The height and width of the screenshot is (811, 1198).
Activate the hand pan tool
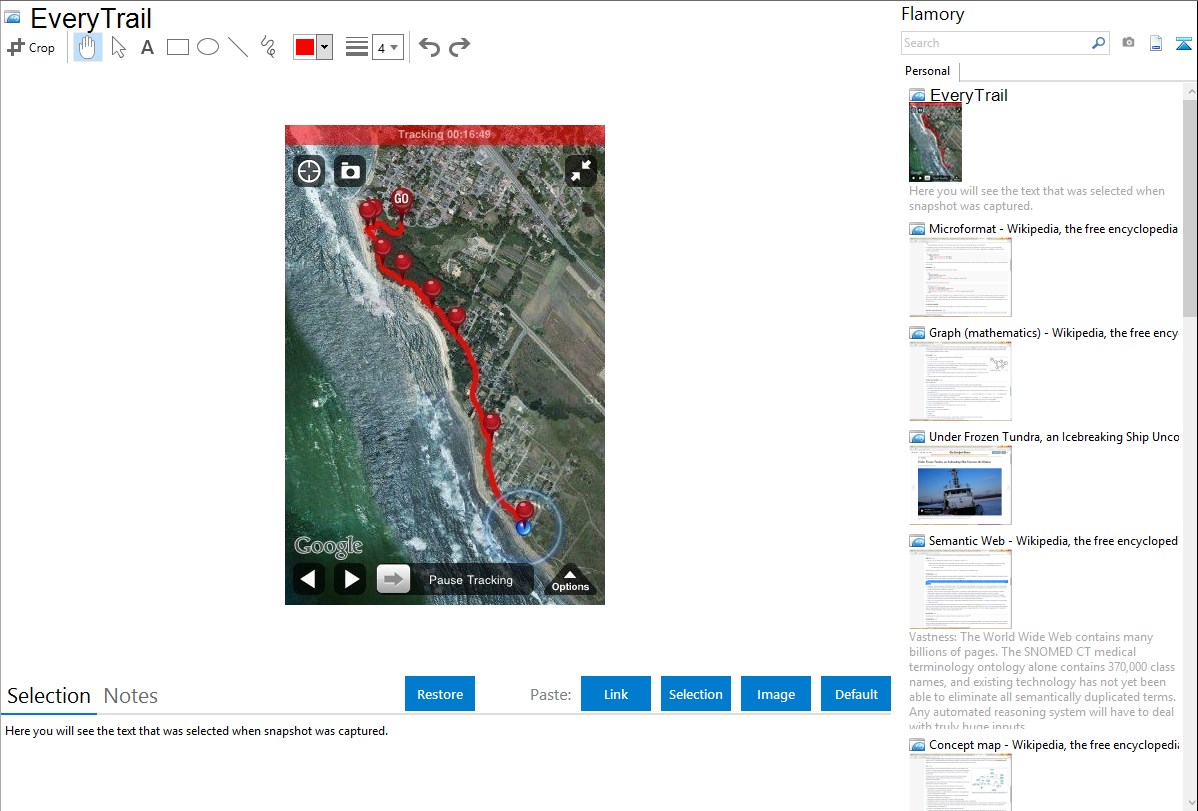[x=87, y=47]
